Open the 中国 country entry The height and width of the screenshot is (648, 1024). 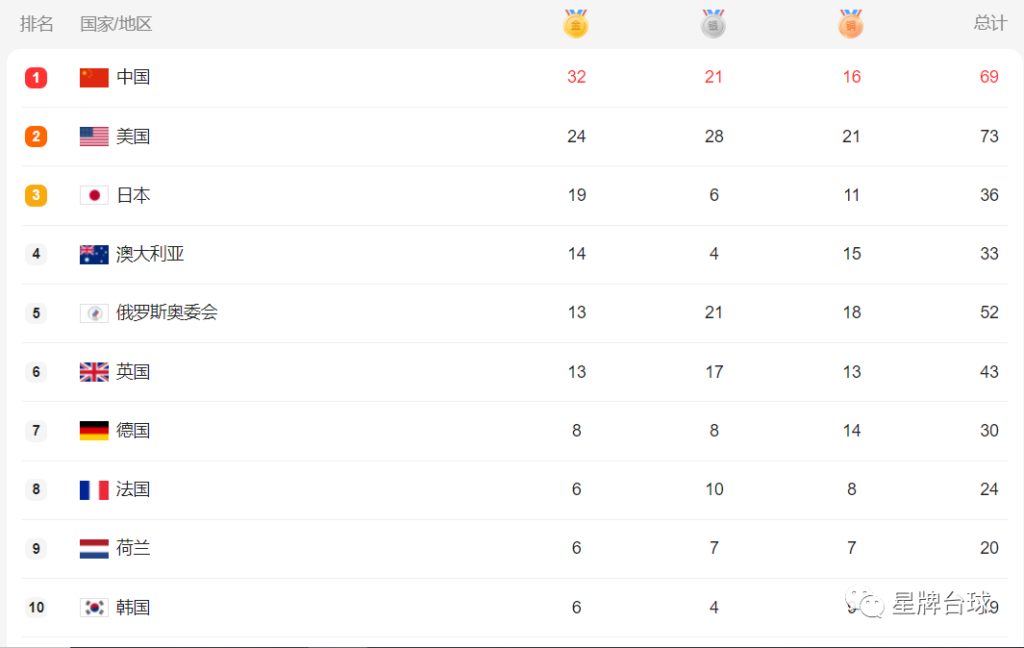[x=133, y=77]
